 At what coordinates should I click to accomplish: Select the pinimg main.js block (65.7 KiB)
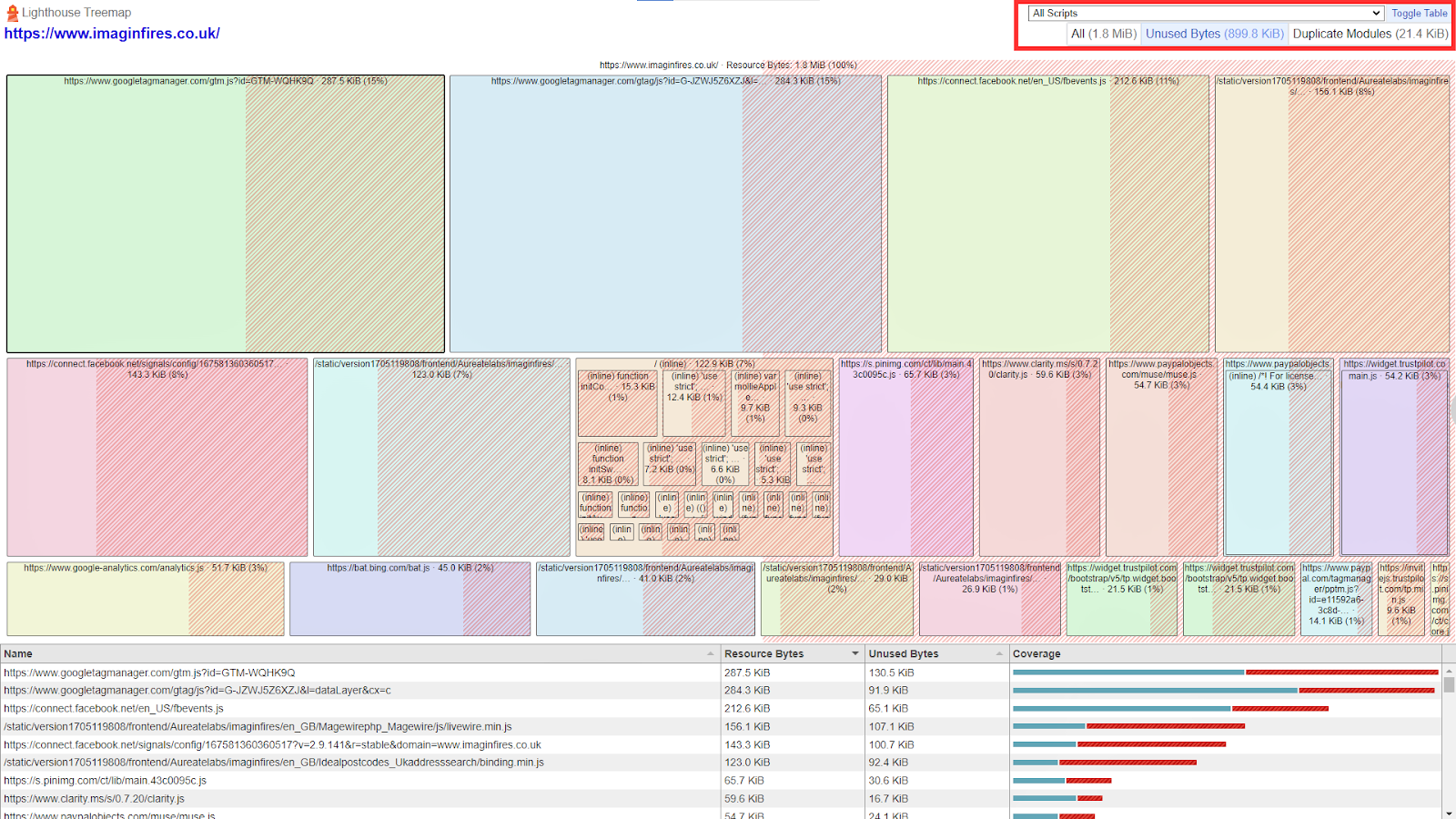(906, 457)
